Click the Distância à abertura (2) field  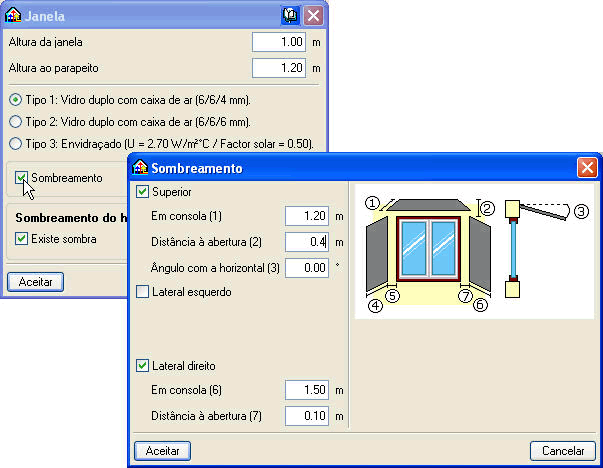coord(307,242)
